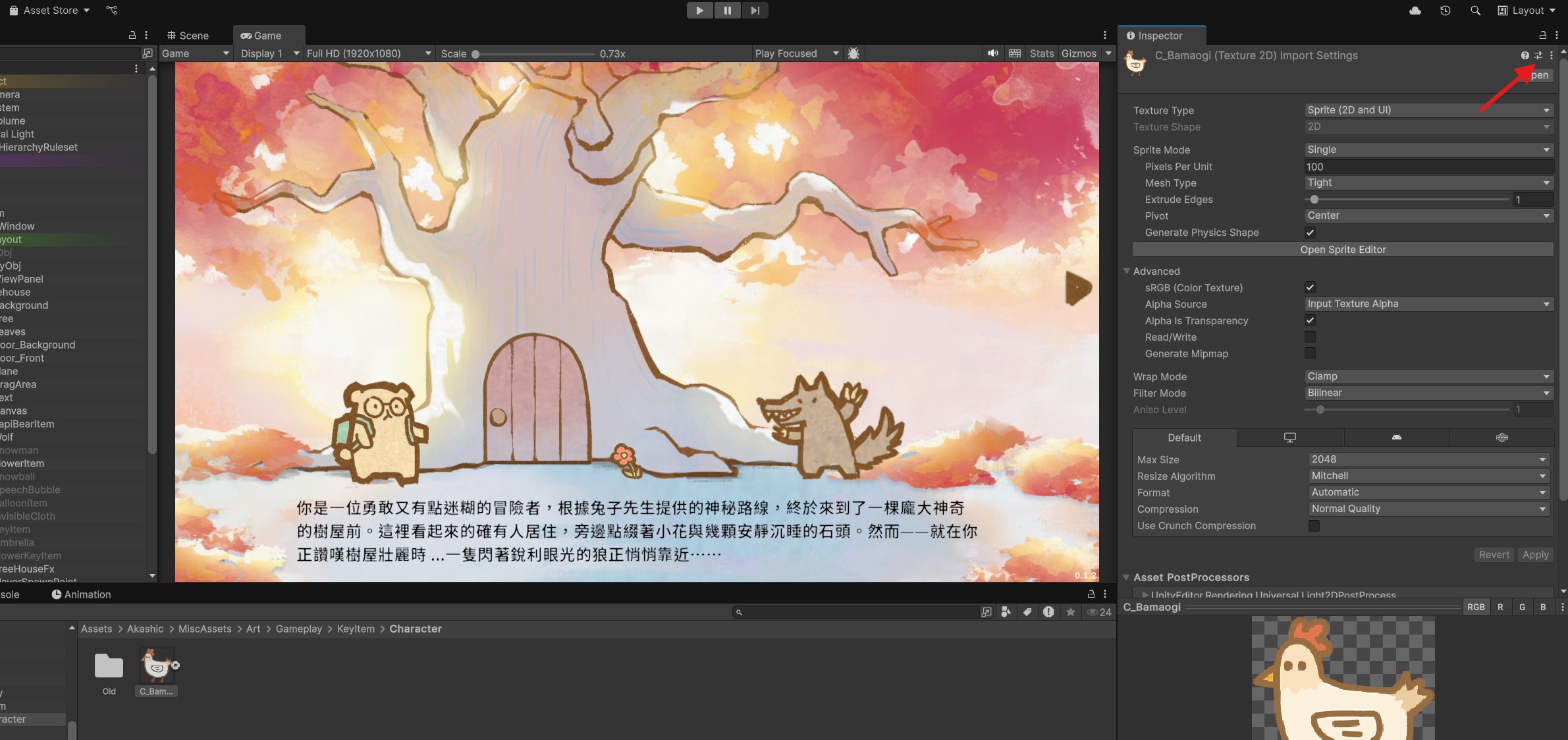This screenshot has width=1568, height=740.
Task: Open the Animation tab
Action: 82,594
